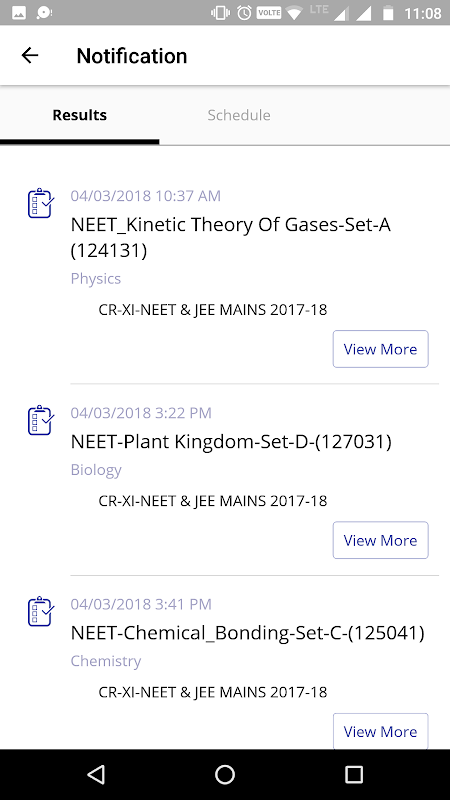Tap the Chemical Bonding result clipboard icon
The height and width of the screenshot is (800, 450).
click(x=41, y=611)
